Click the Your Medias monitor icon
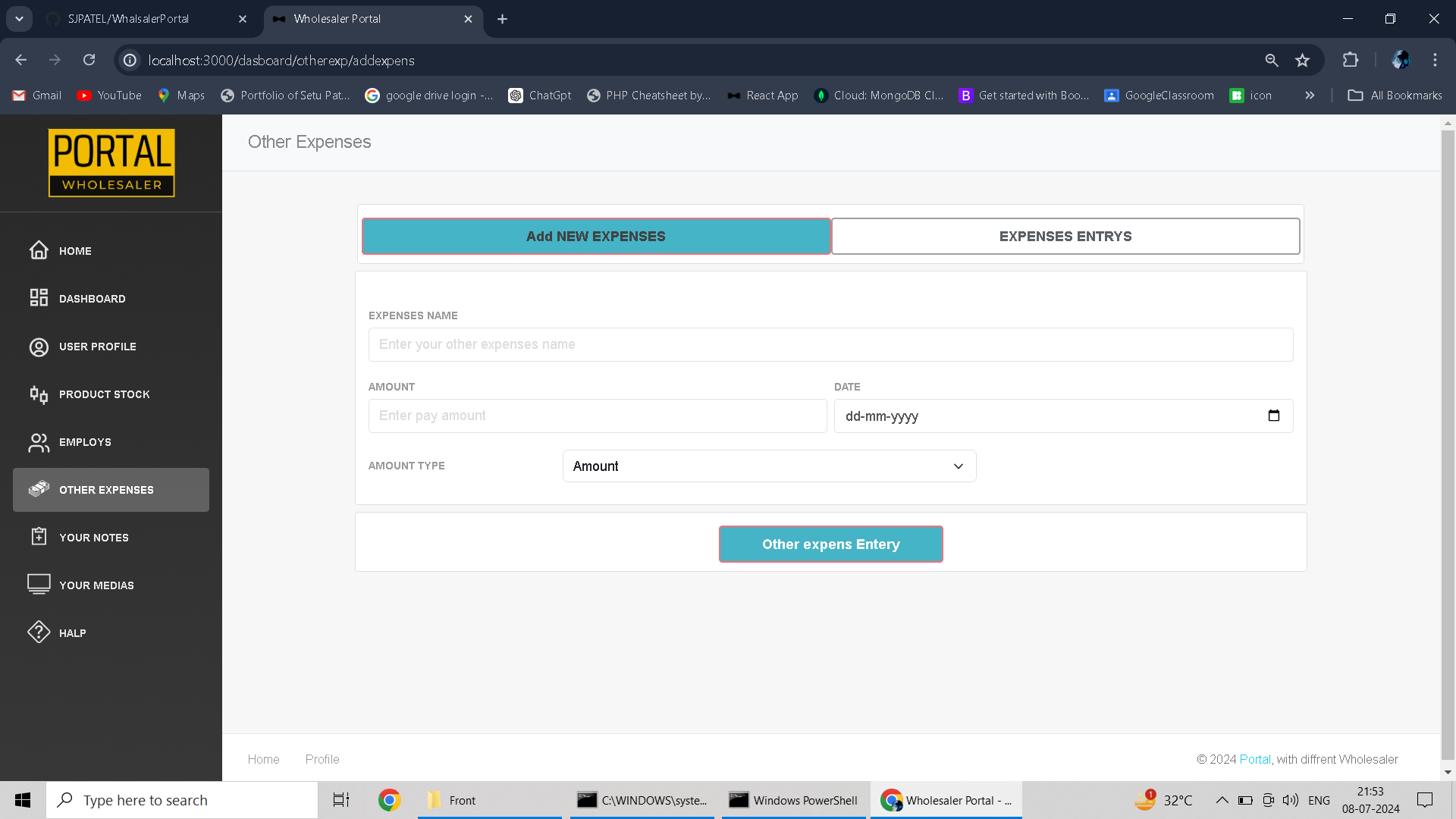Viewport: 1456px width, 819px height. click(x=39, y=584)
